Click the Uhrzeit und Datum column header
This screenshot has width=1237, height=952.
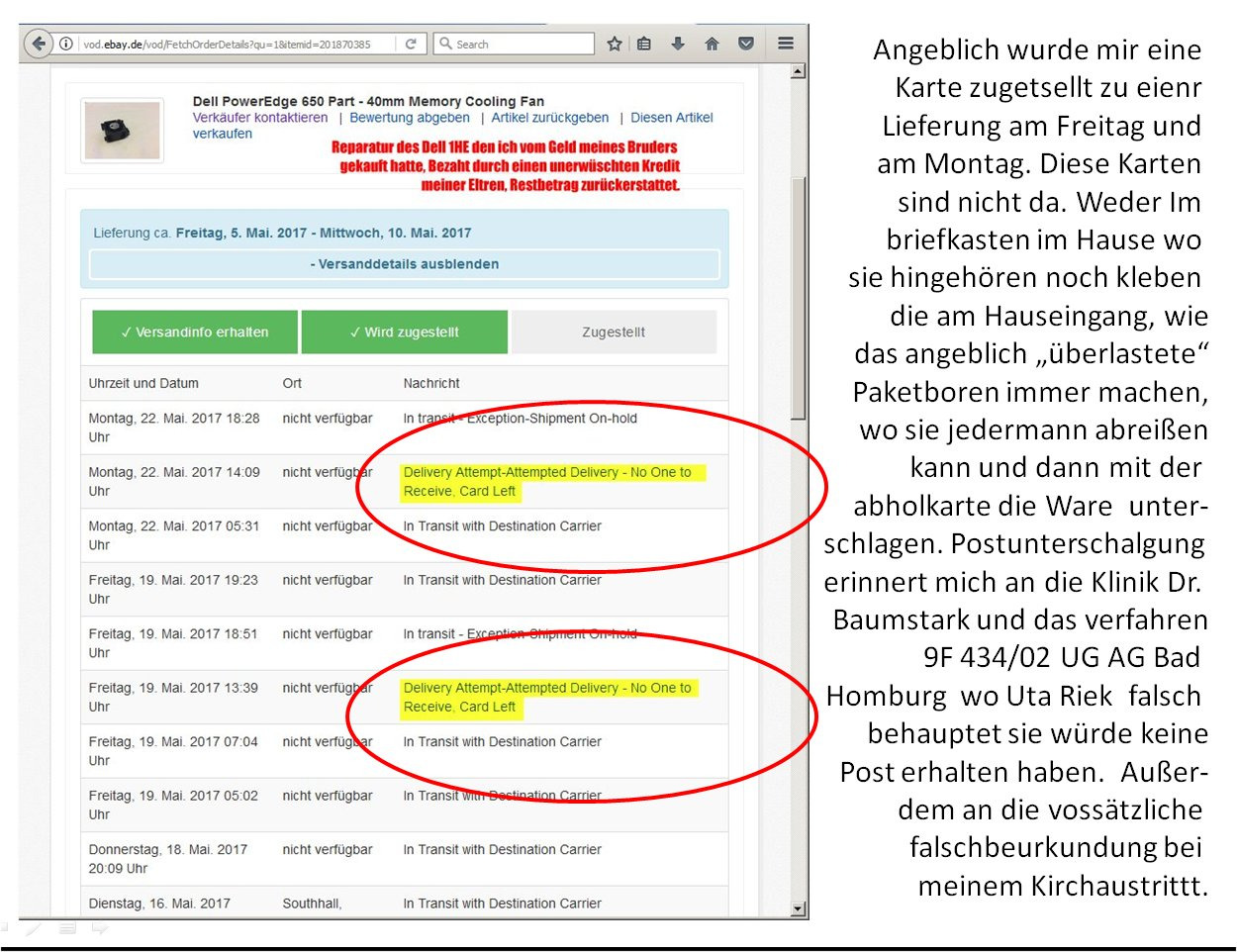coord(143,383)
